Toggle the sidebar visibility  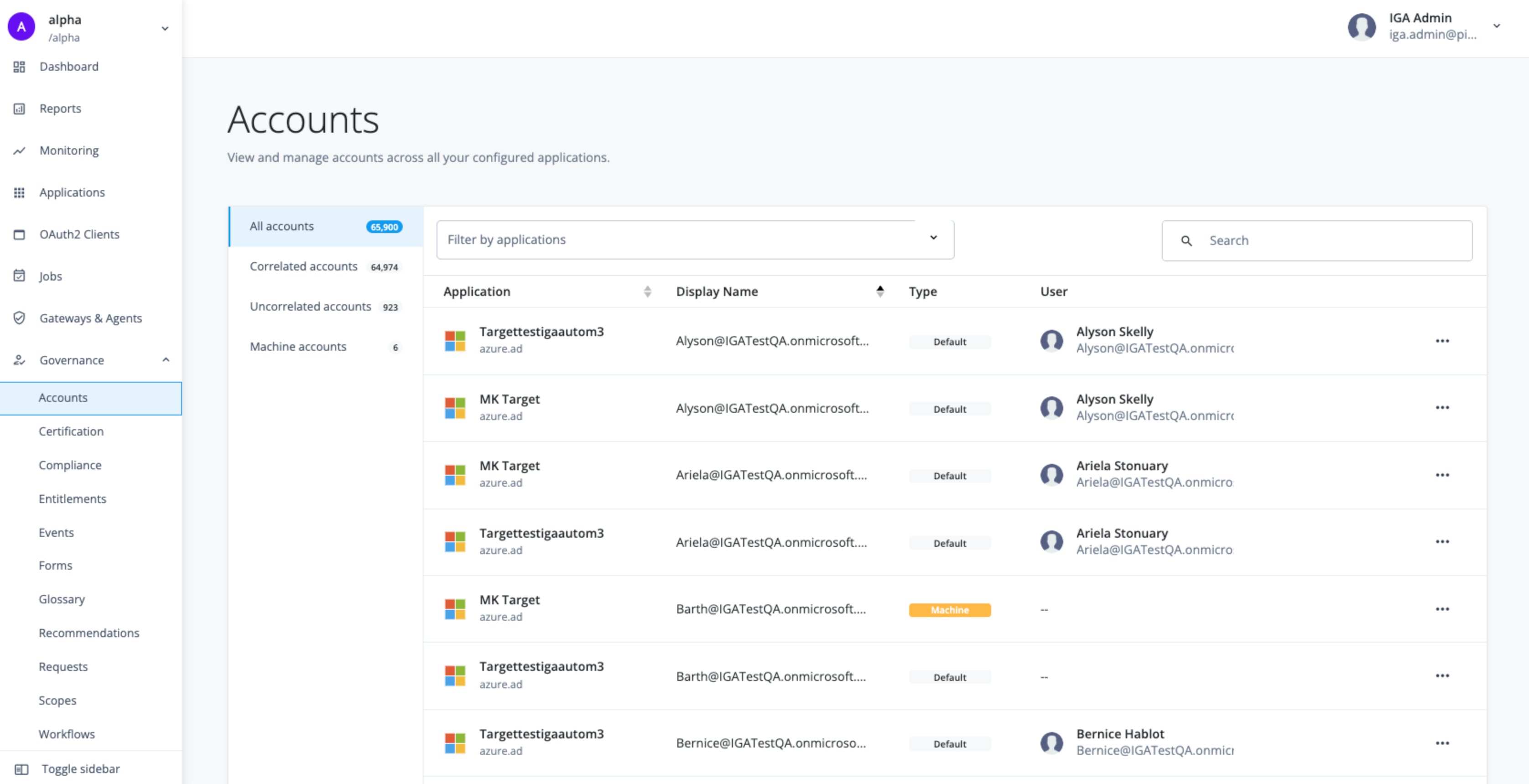coord(22,769)
